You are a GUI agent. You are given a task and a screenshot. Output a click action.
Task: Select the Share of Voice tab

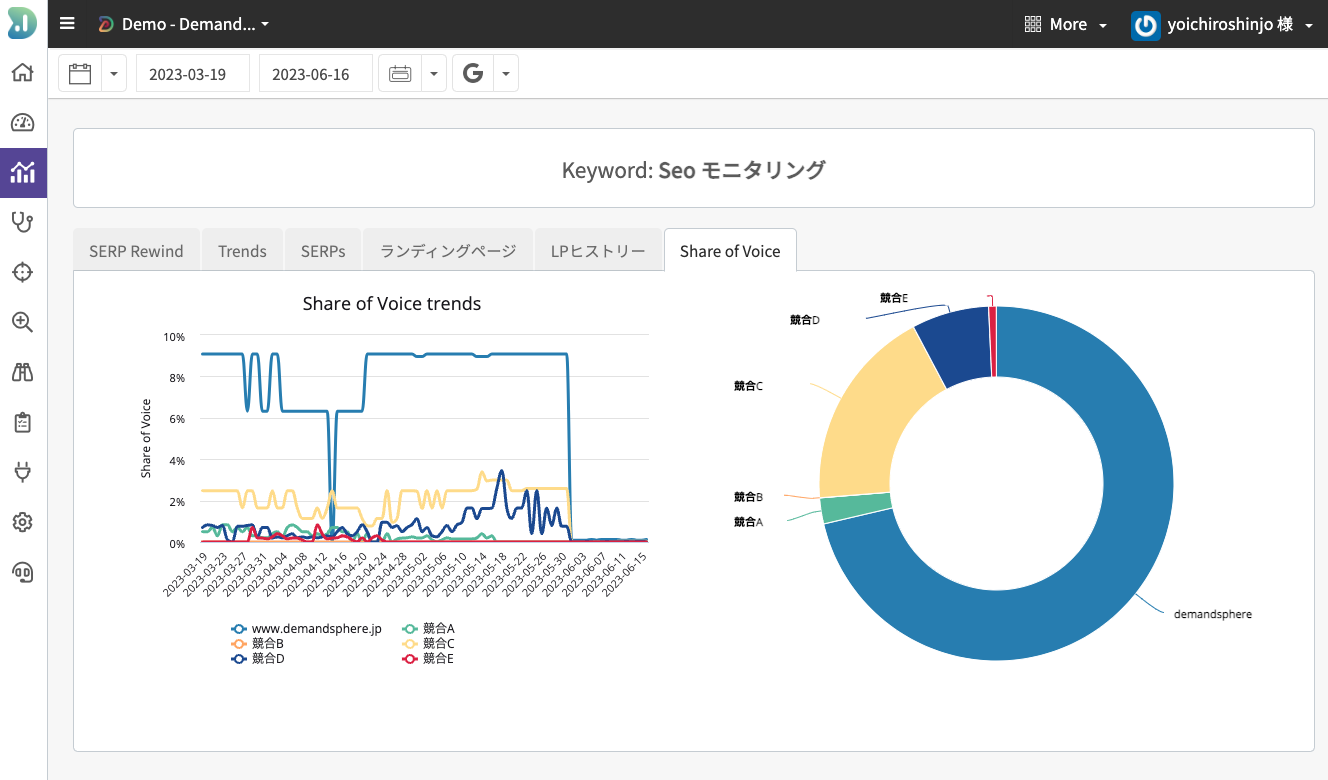[730, 251]
